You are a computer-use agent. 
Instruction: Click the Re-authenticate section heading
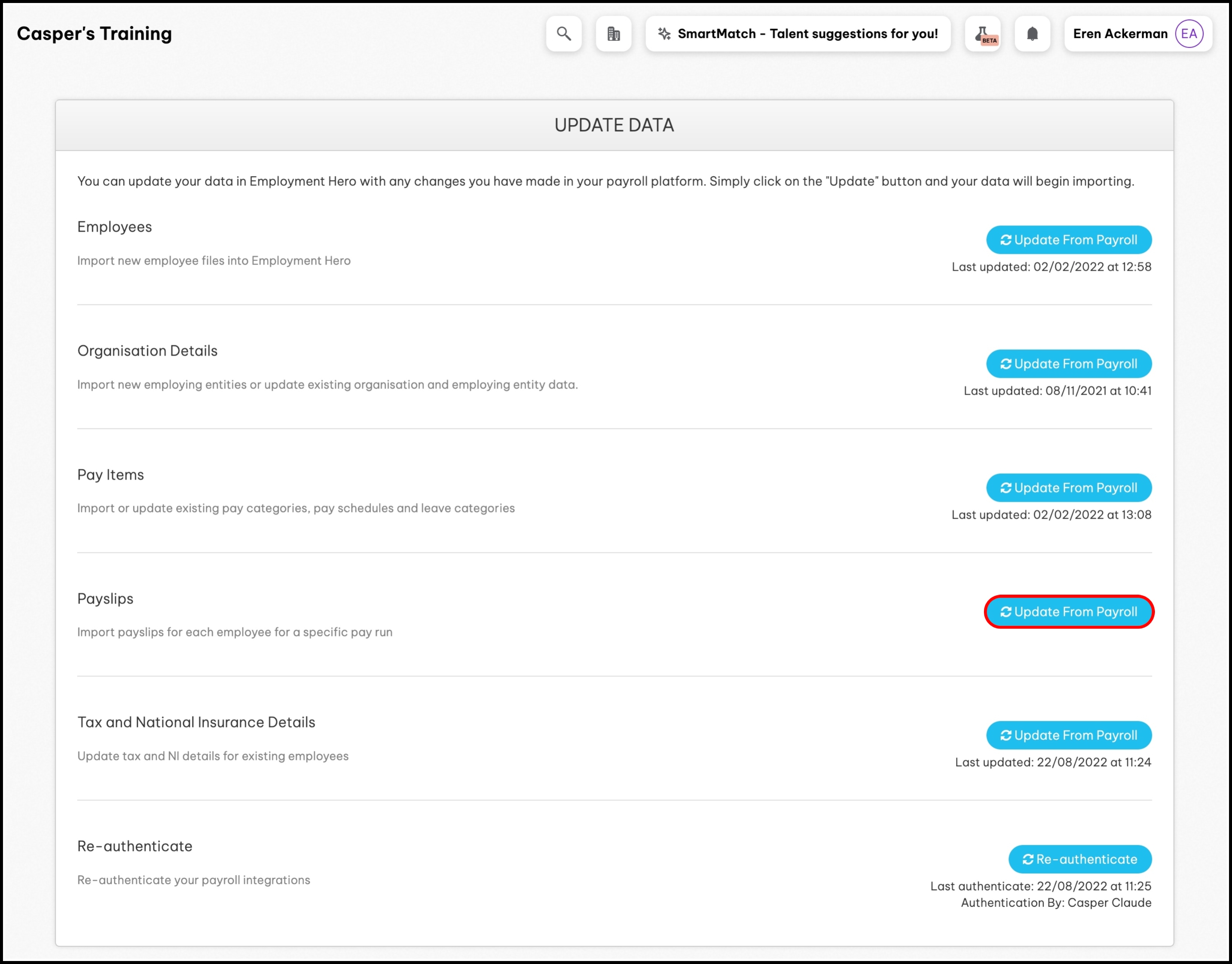pyautogui.click(x=135, y=846)
